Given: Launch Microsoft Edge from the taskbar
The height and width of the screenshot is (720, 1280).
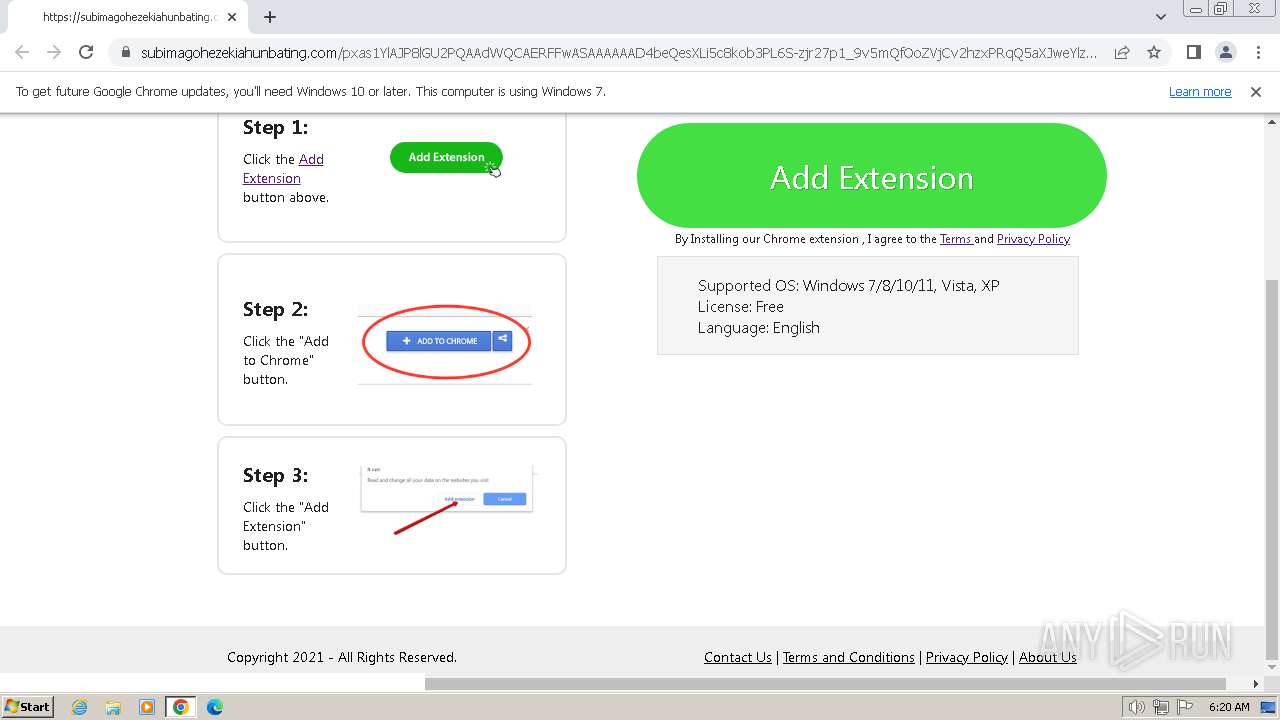Looking at the screenshot, I should point(215,707).
